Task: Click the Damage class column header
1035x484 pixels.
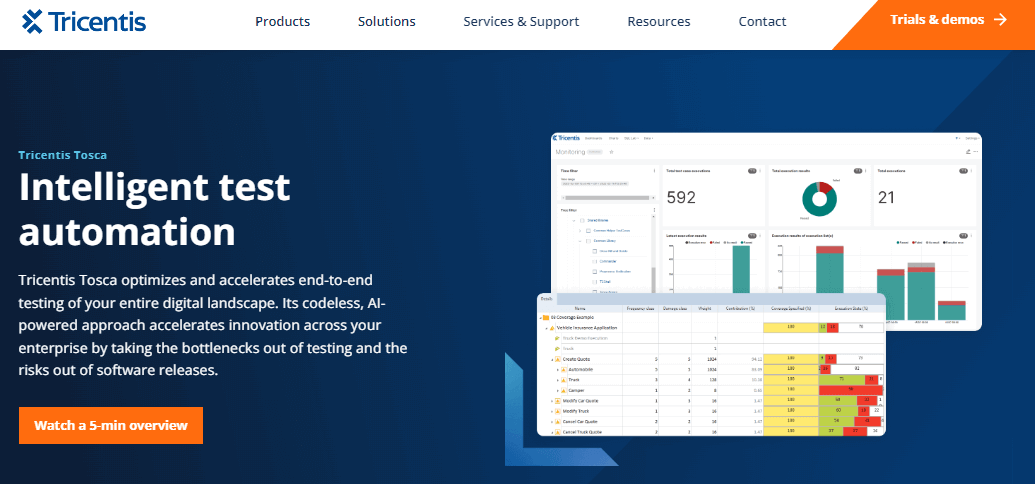Action: point(675,308)
